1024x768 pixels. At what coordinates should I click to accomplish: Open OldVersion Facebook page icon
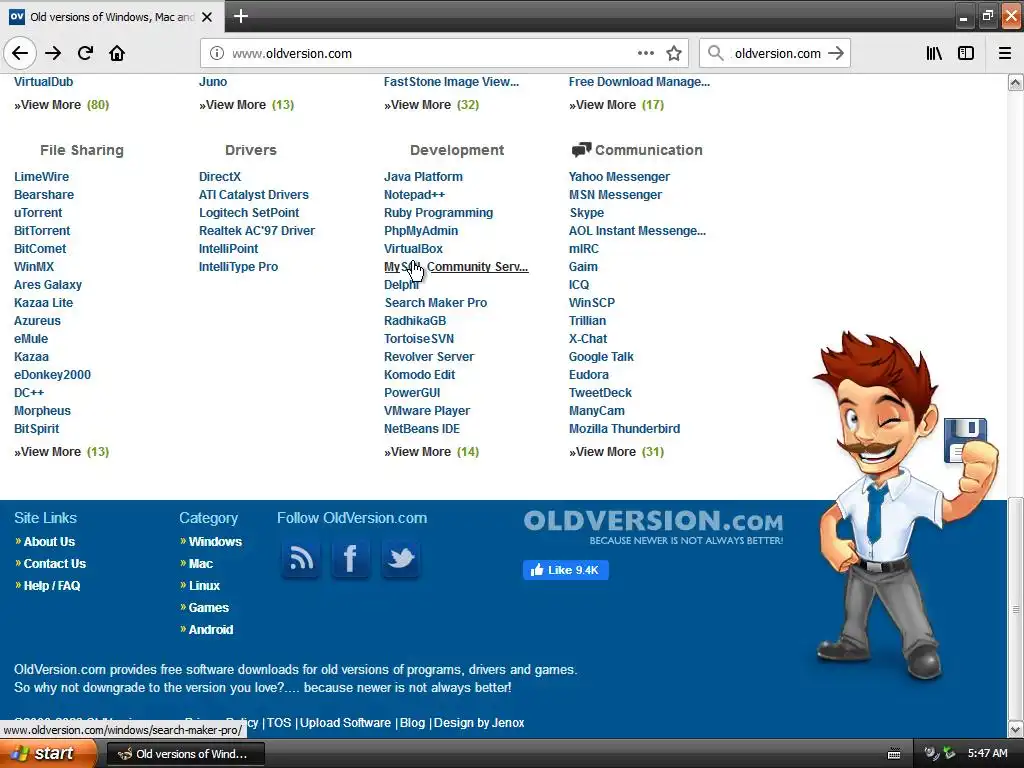click(x=351, y=558)
